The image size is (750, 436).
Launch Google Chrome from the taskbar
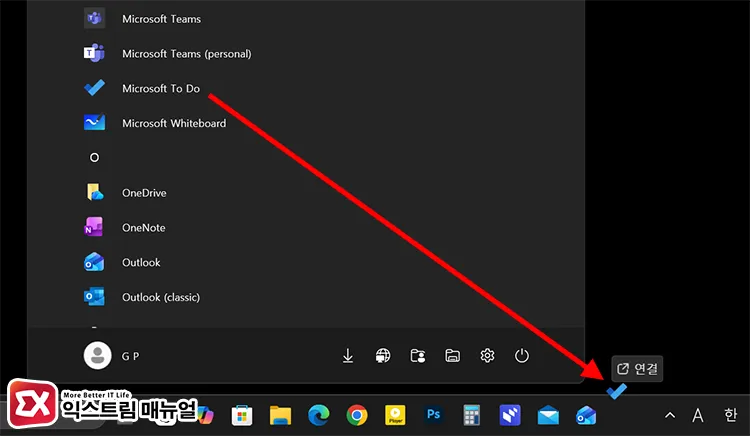357,415
